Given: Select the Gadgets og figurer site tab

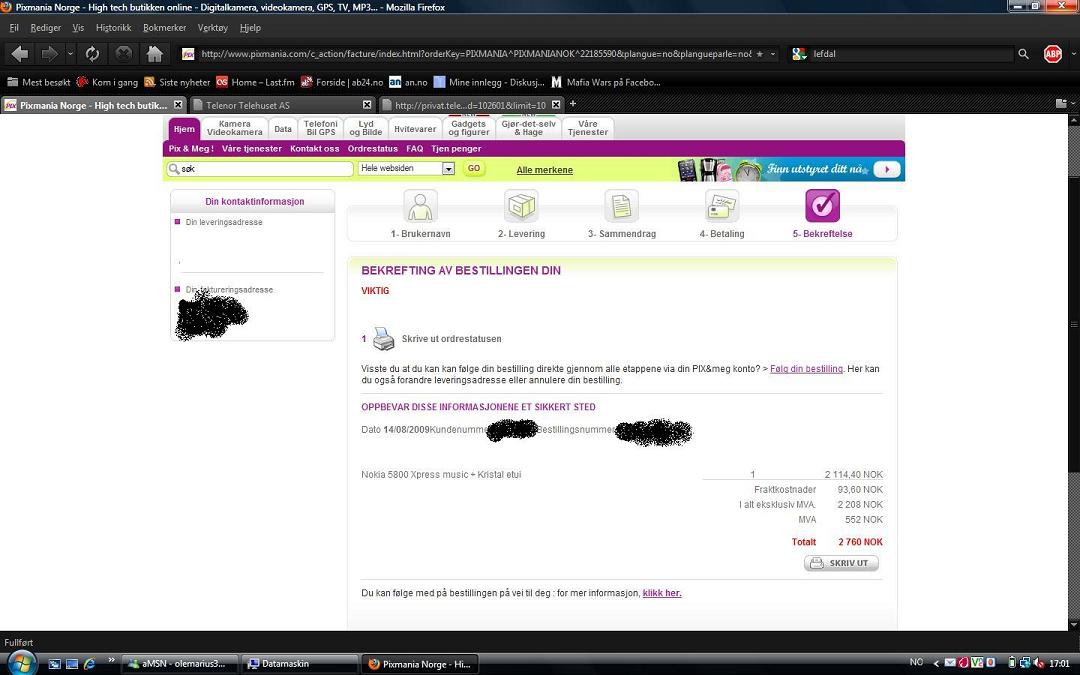Looking at the screenshot, I should point(468,128).
